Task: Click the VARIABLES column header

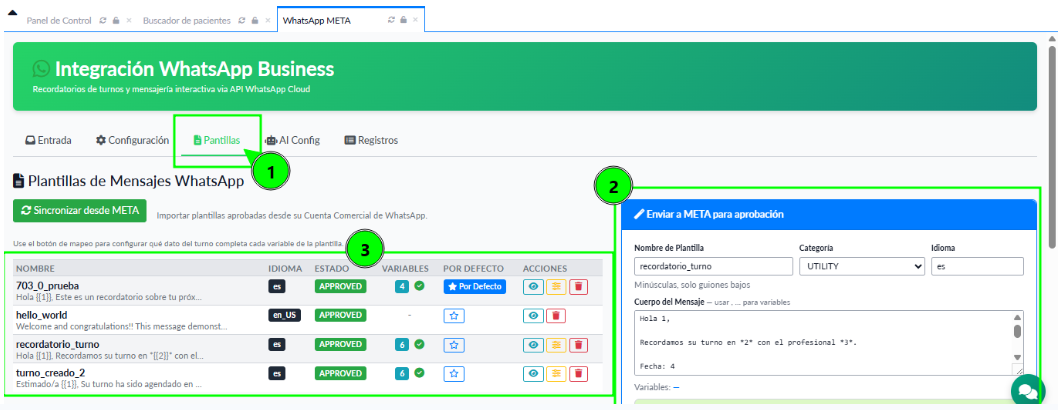Action: tap(406, 268)
